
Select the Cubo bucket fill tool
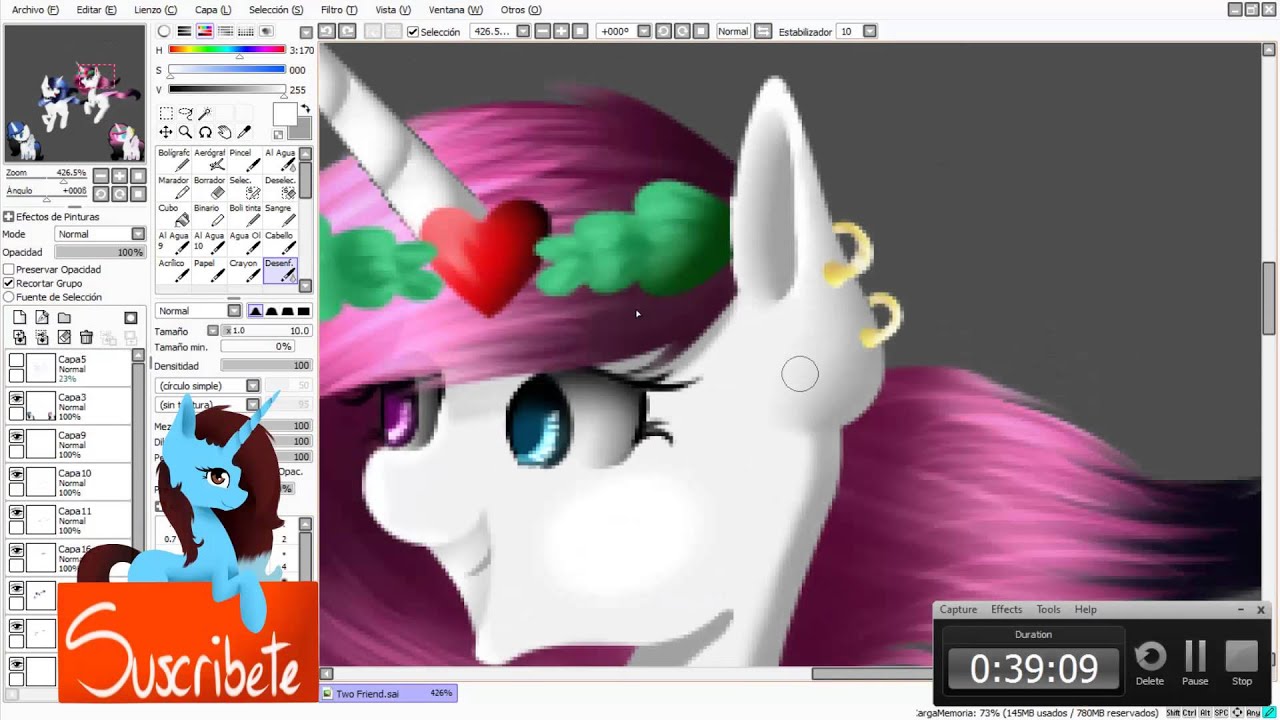coord(174,215)
